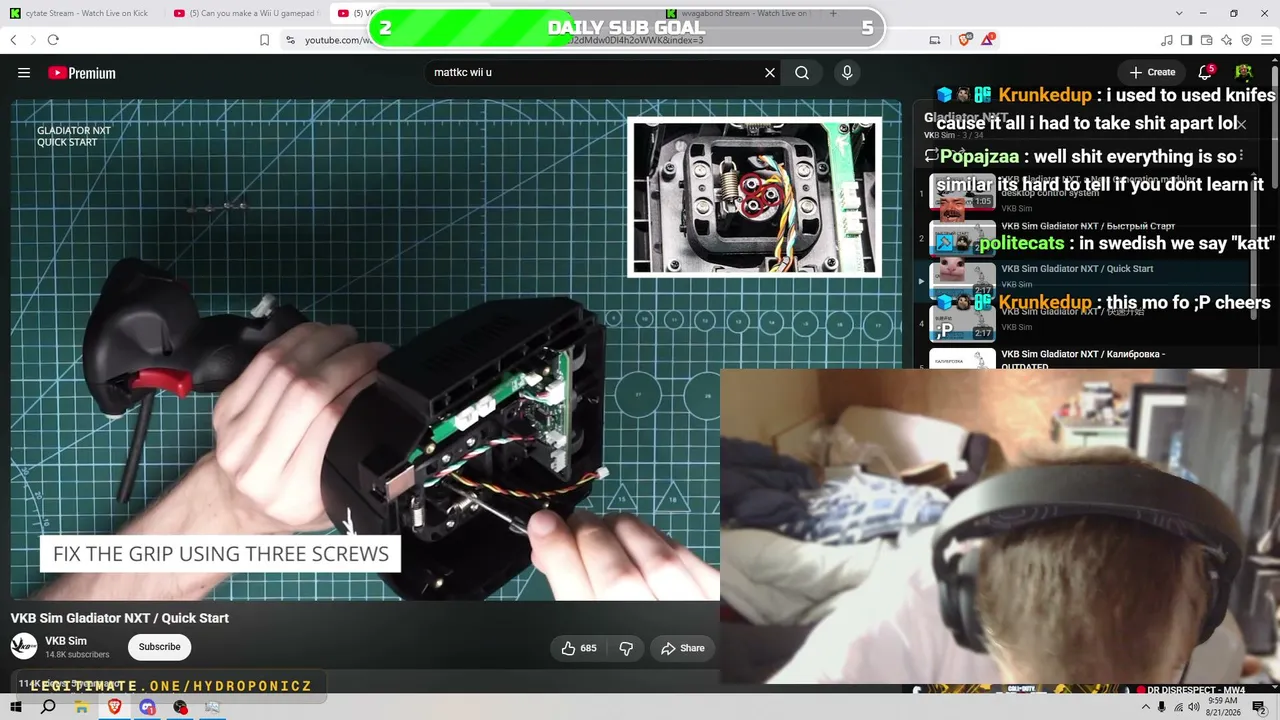Viewport: 1280px width, 720px height.
Task: Share the video
Action: click(683, 648)
